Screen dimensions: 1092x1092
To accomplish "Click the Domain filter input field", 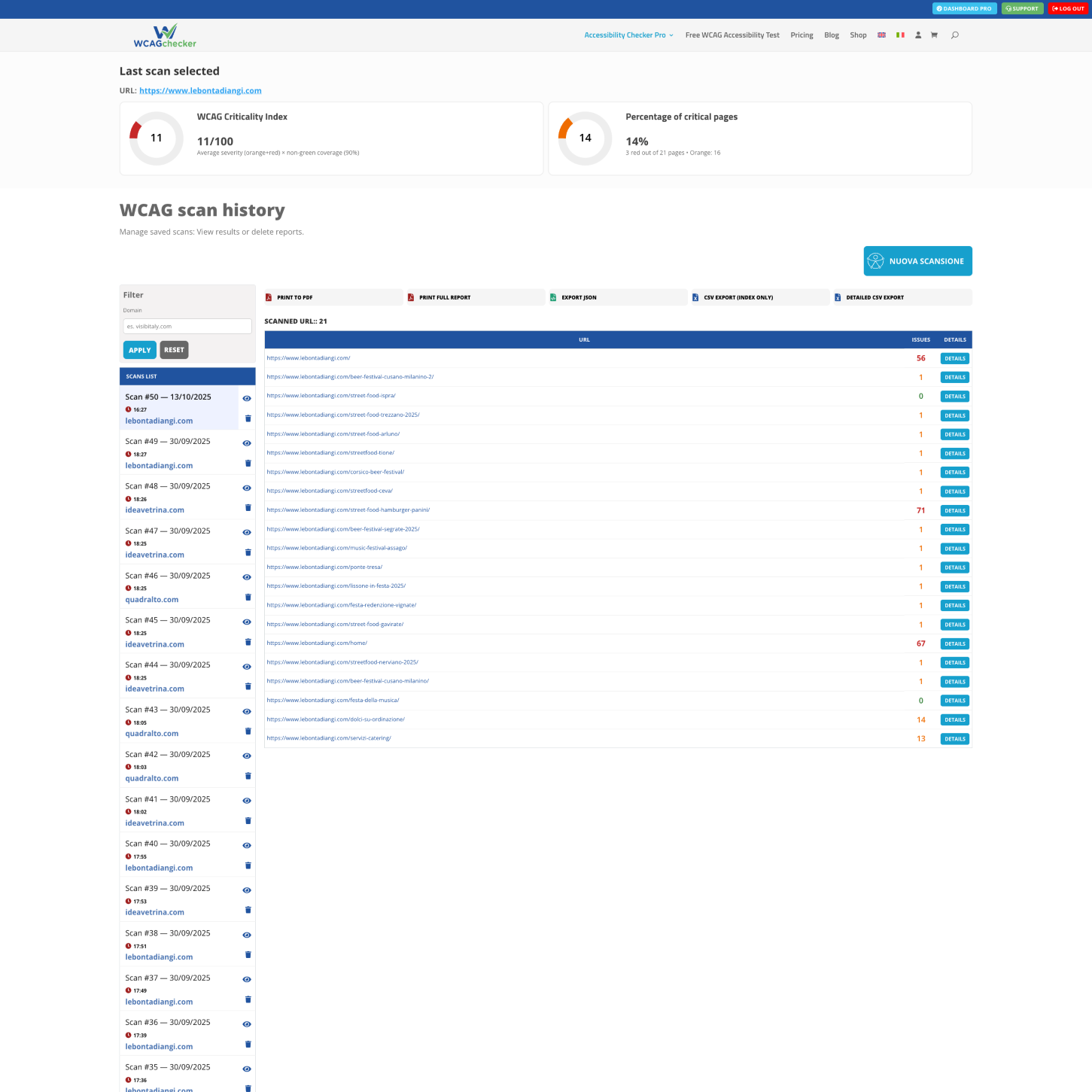I will click(187, 326).
